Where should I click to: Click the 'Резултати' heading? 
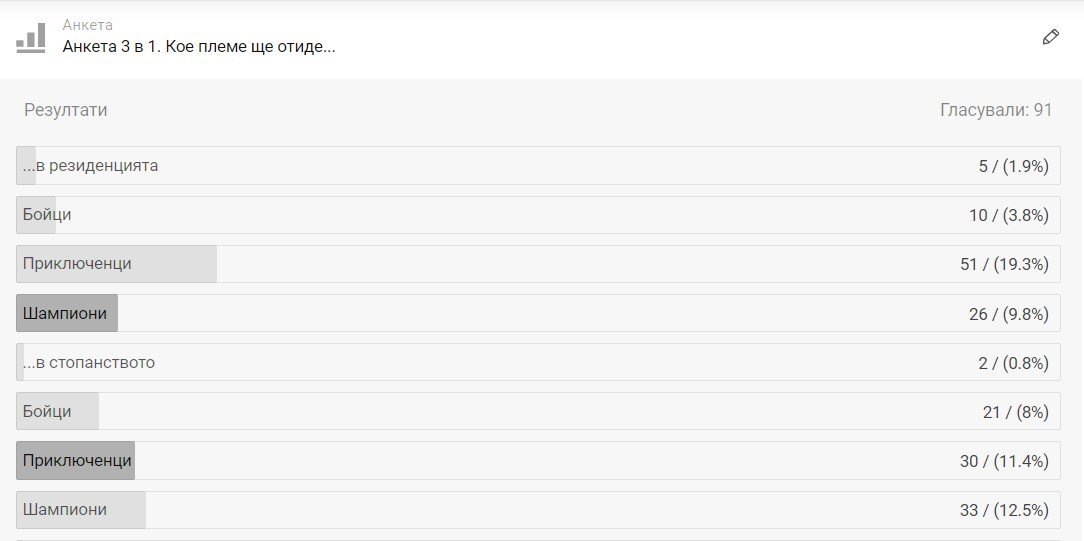pos(66,110)
